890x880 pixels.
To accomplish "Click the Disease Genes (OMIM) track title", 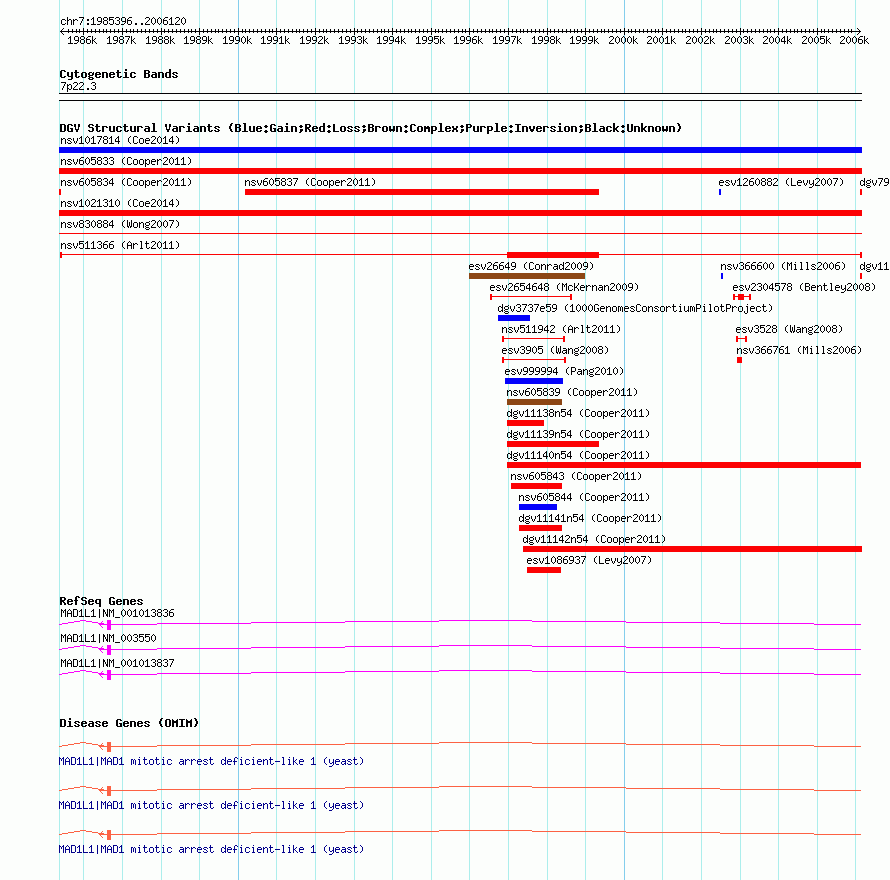I will 129,723.
